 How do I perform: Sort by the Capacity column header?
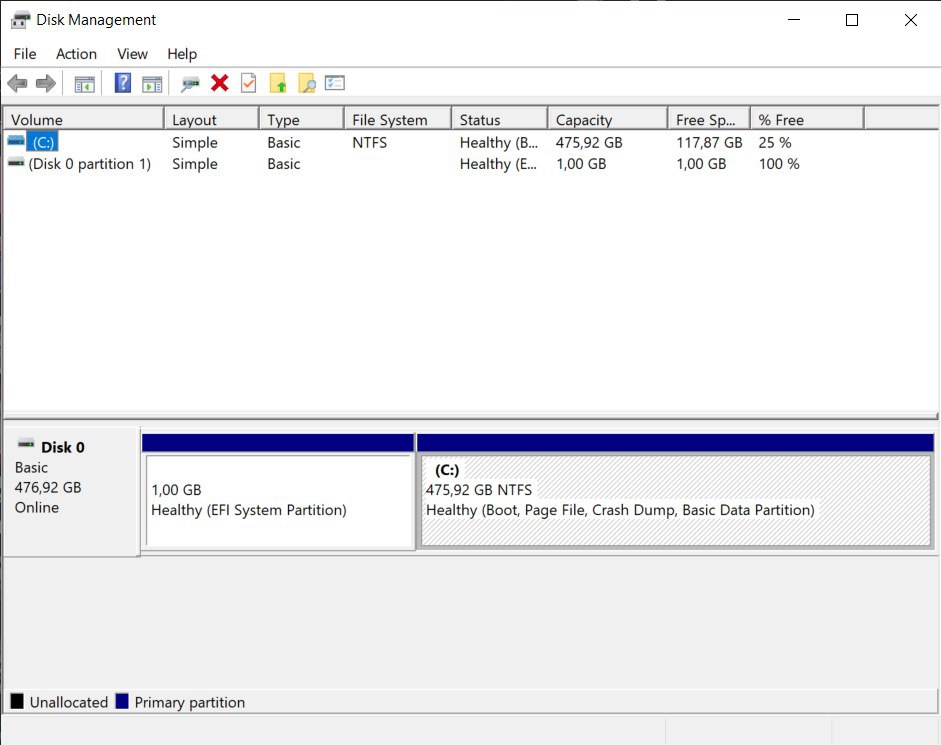point(607,119)
